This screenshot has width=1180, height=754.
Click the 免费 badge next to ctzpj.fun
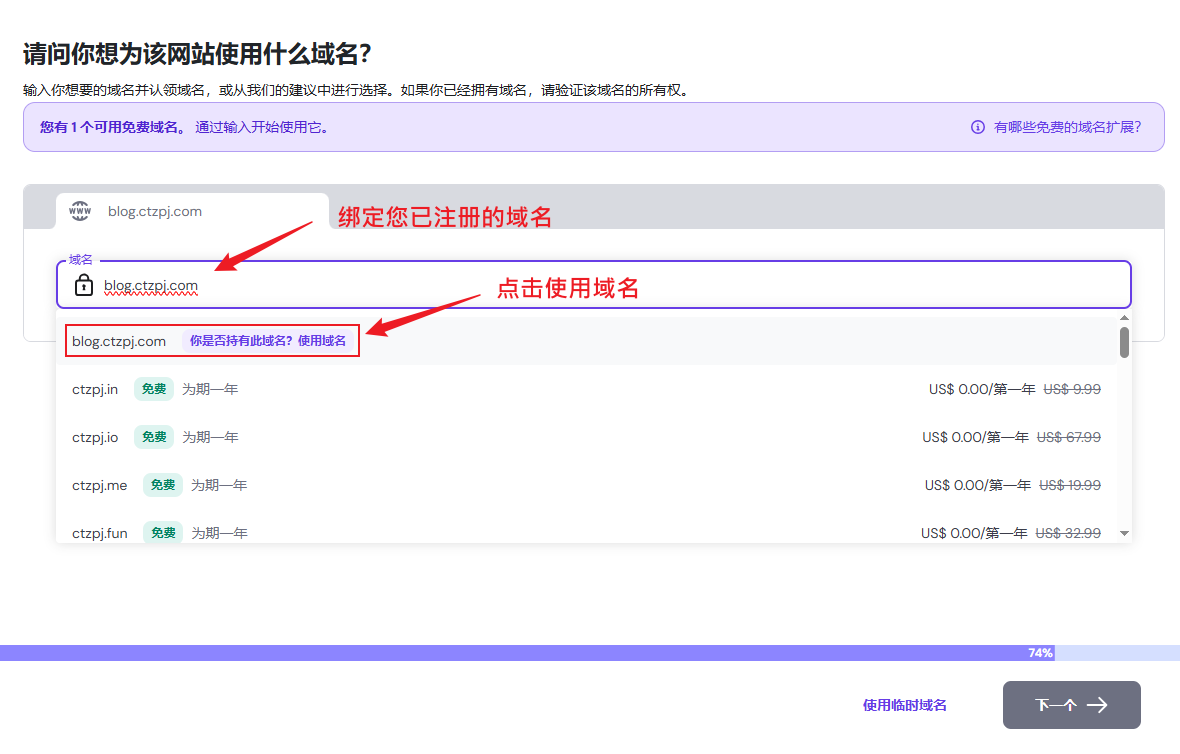[163, 533]
